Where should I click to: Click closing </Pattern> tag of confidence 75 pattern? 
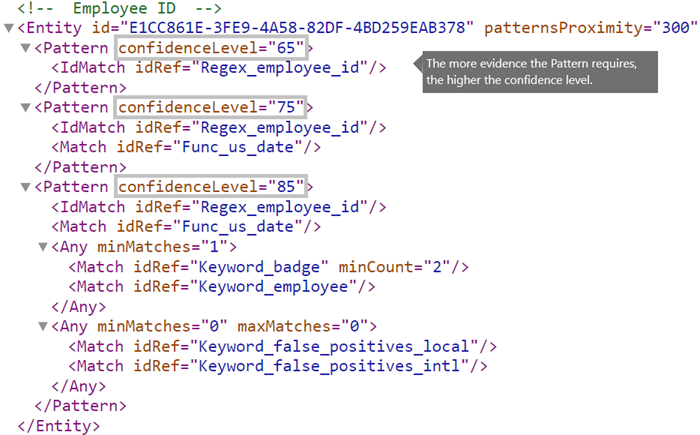[80, 167]
